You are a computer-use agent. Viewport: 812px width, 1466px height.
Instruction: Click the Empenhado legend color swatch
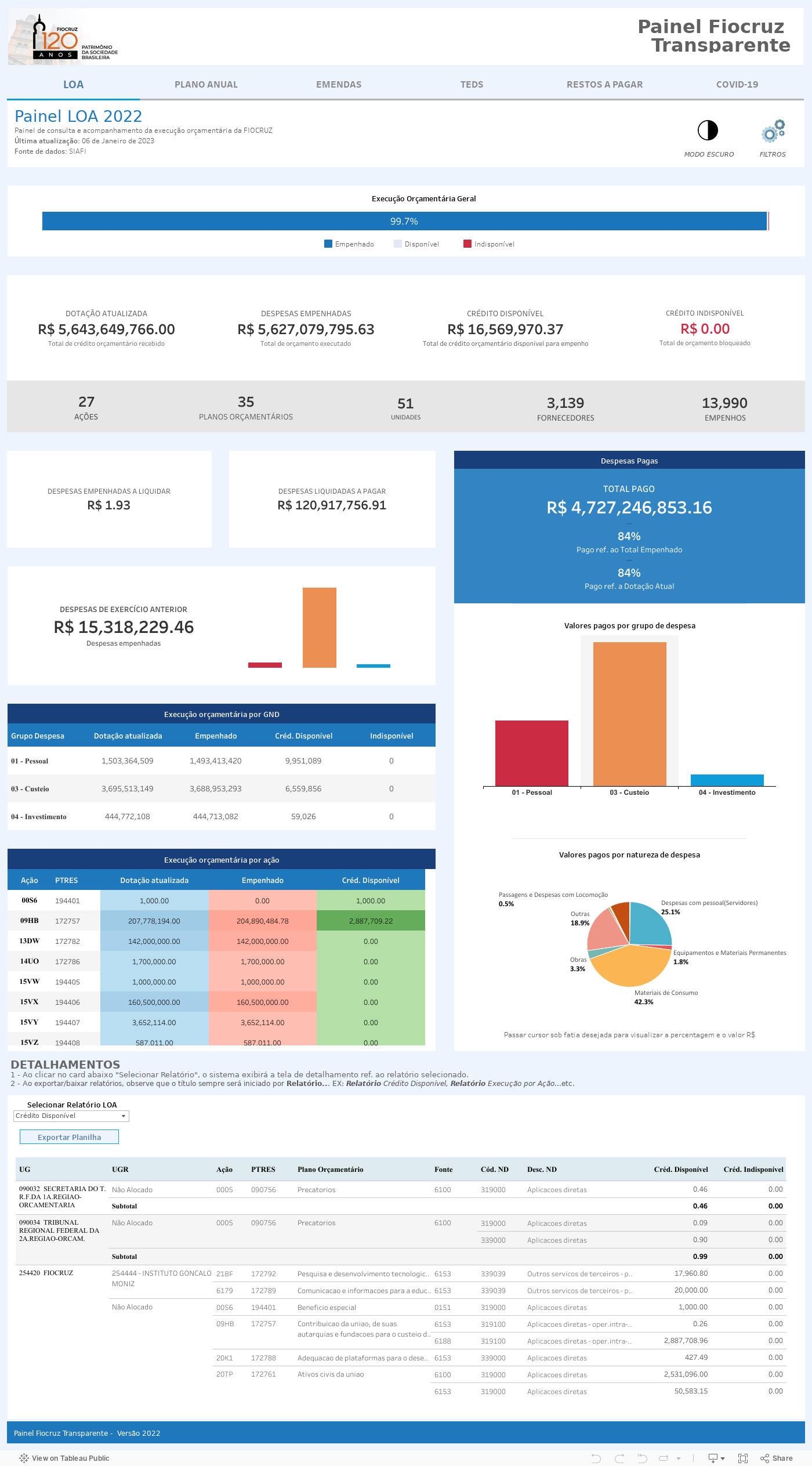point(328,244)
